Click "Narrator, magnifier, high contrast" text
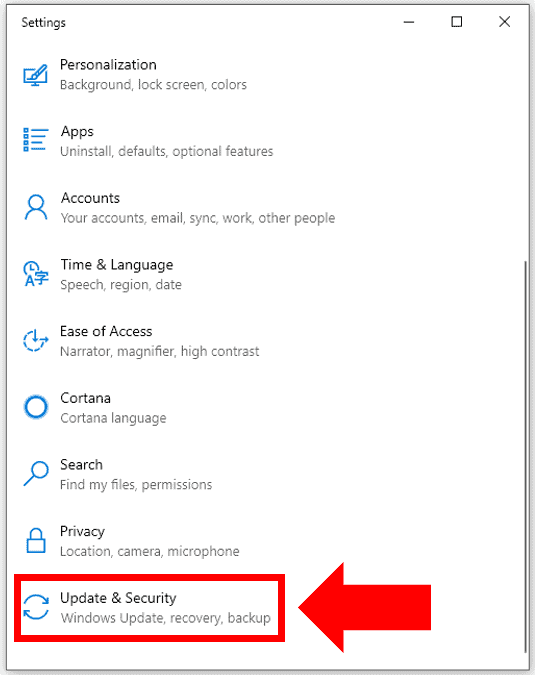This screenshot has height=675, width=535. tap(160, 352)
